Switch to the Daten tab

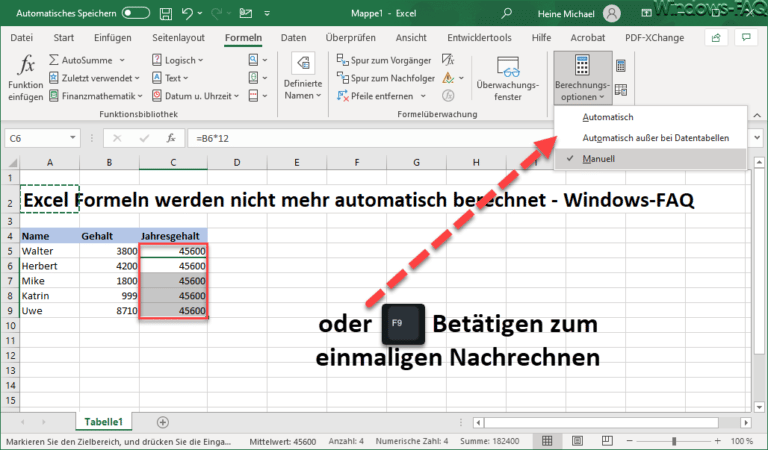[293, 38]
